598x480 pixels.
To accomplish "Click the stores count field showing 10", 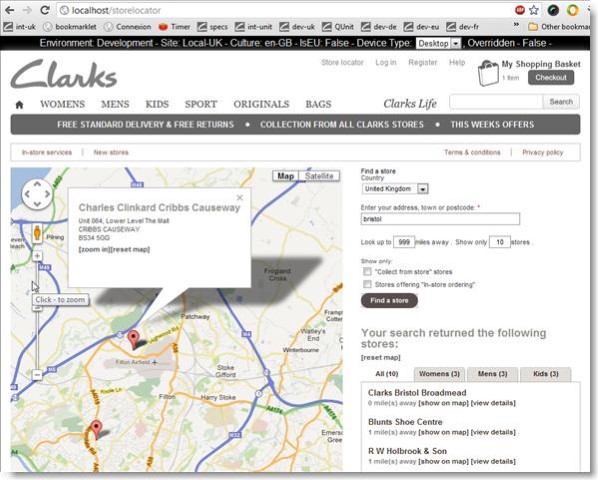I will coord(500,242).
